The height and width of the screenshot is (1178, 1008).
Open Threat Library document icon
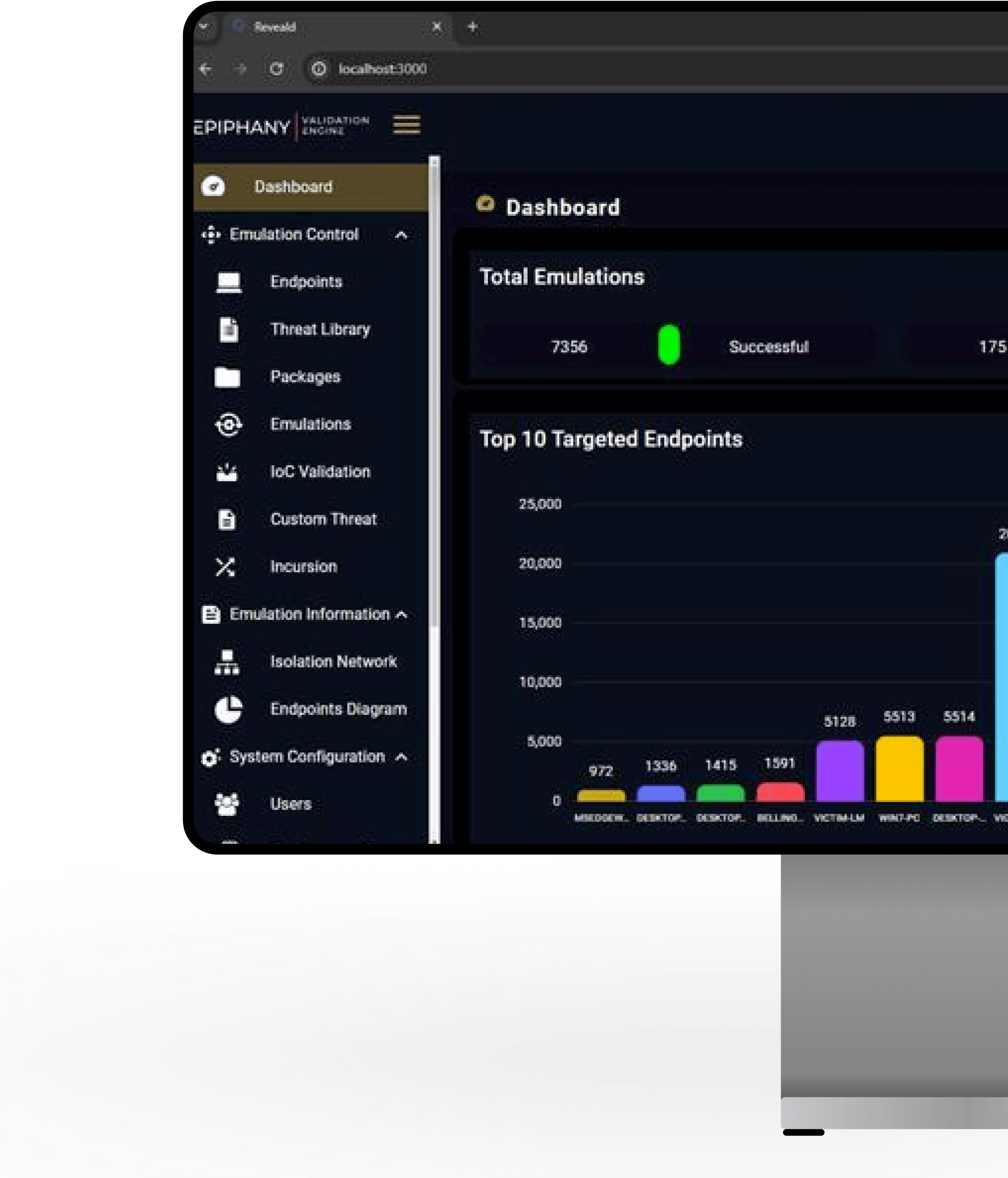[x=229, y=330]
